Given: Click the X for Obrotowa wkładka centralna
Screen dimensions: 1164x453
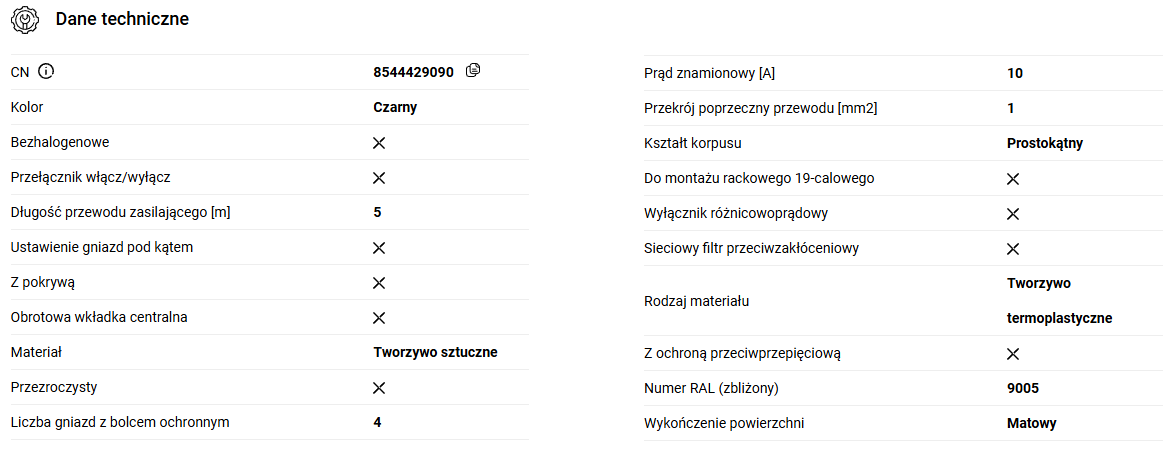Looking at the screenshot, I should 379,318.
